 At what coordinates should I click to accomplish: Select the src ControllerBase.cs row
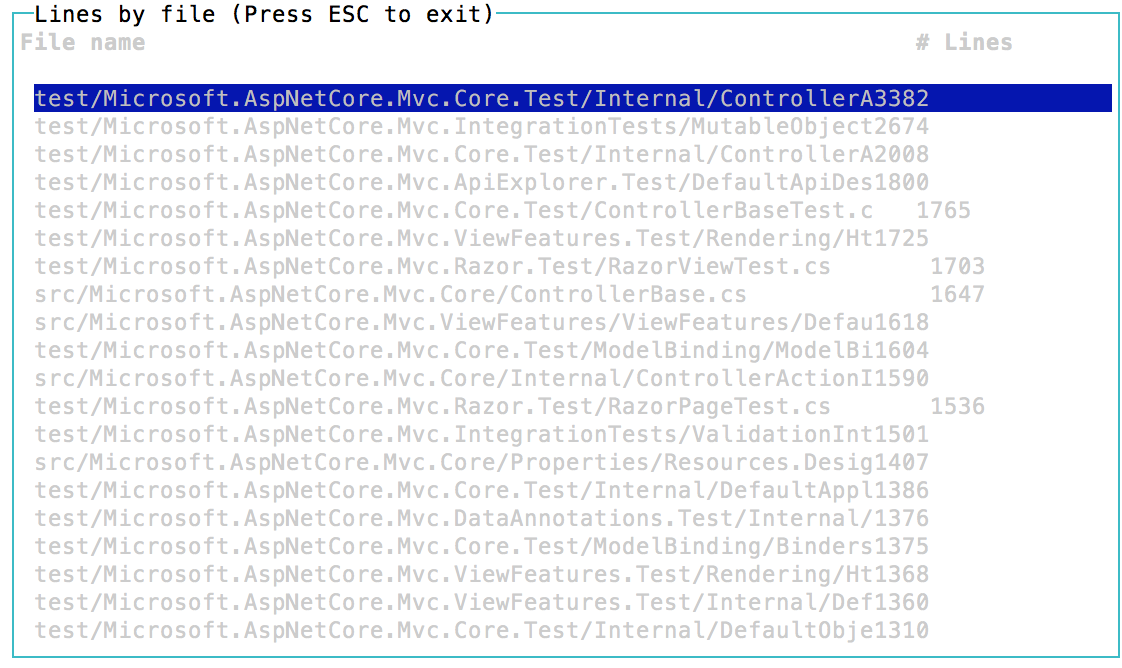[572, 294]
